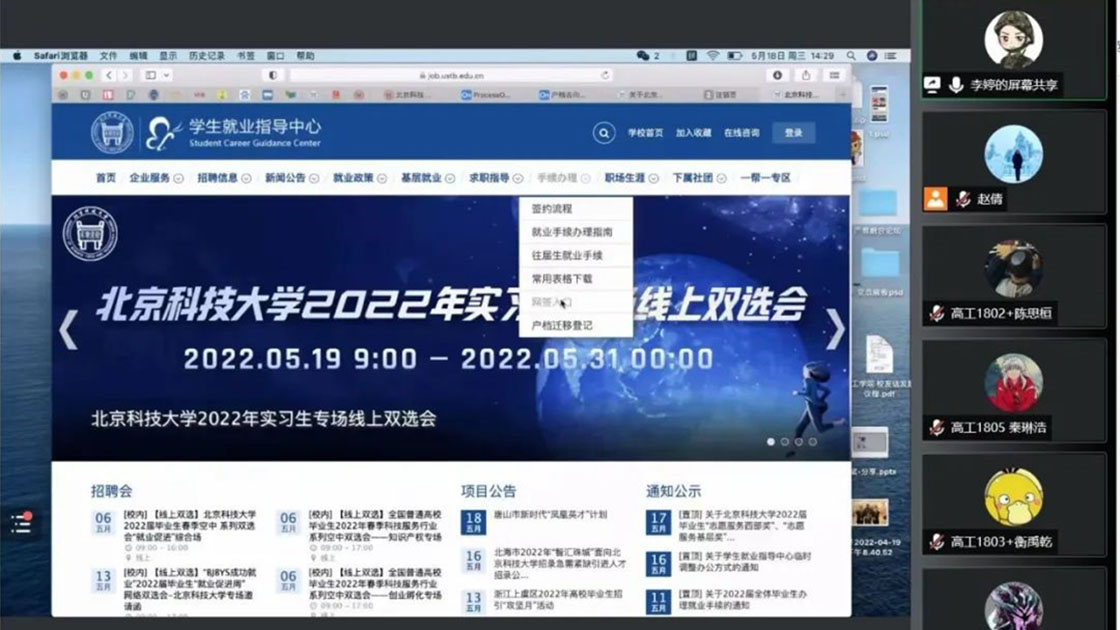Screen dimensions: 1120x630
Task: Select the second banner slide dot
Action: 785,441
